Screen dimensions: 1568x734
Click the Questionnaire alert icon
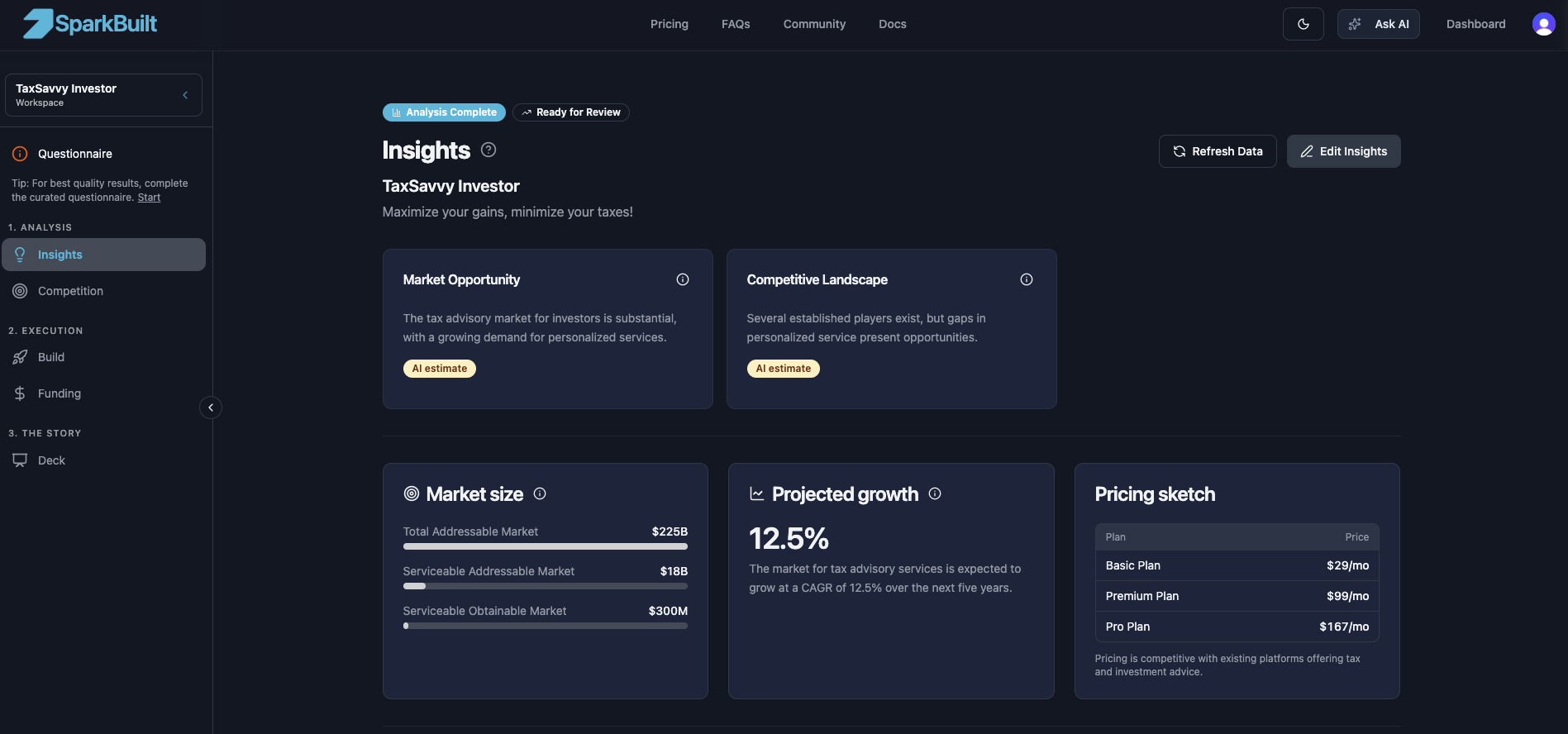(18, 154)
